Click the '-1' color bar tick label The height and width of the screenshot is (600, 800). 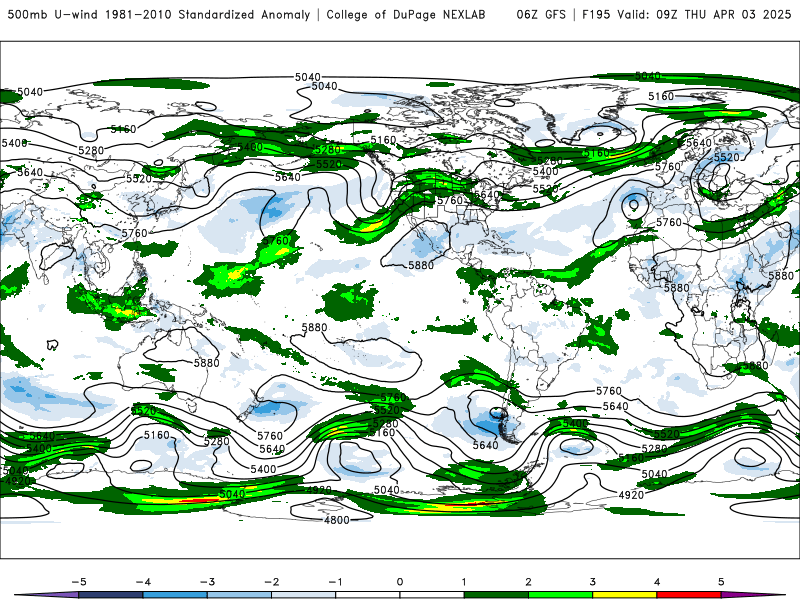pyautogui.click(x=335, y=582)
